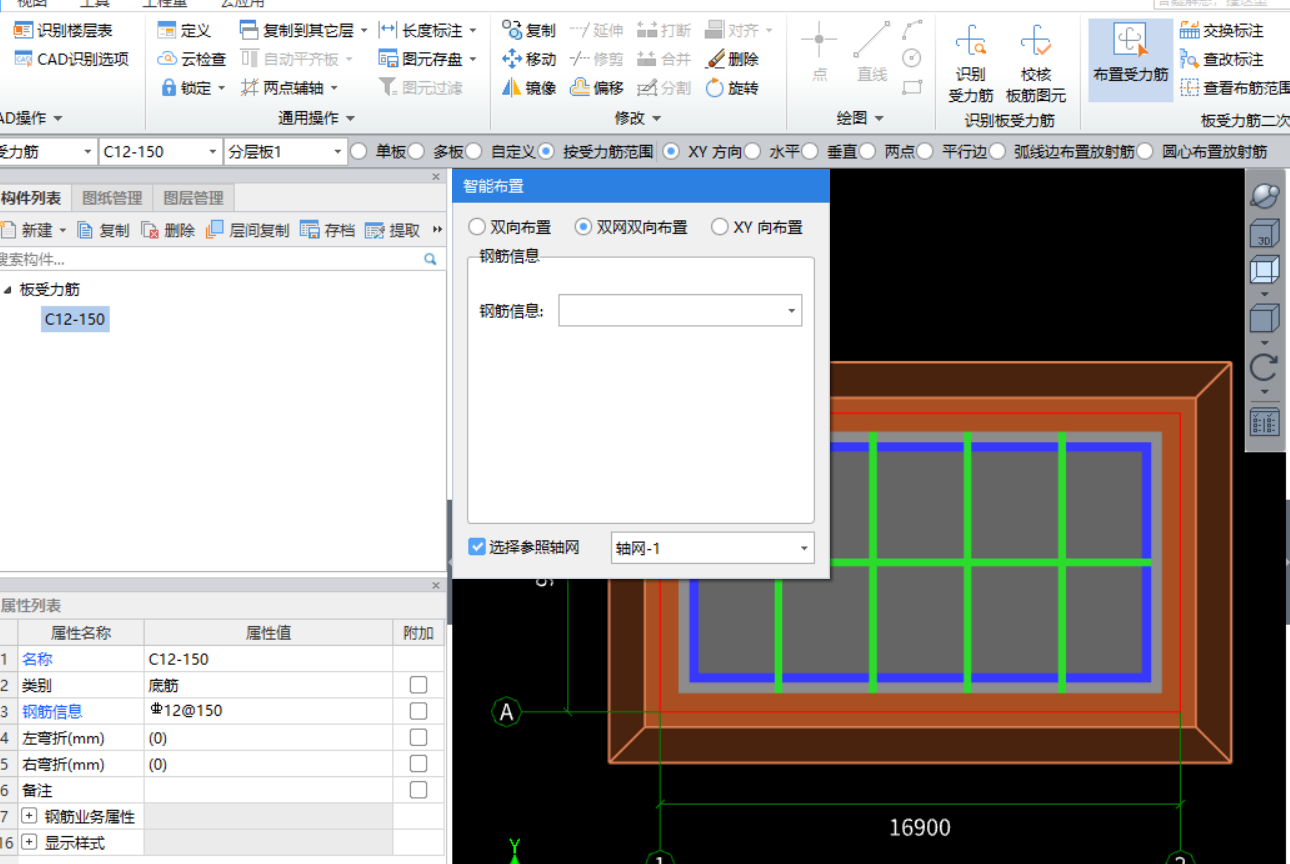The width and height of the screenshot is (1290, 864).
Task: Toggle 选择参照轴网 checkbox
Action: 477,547
